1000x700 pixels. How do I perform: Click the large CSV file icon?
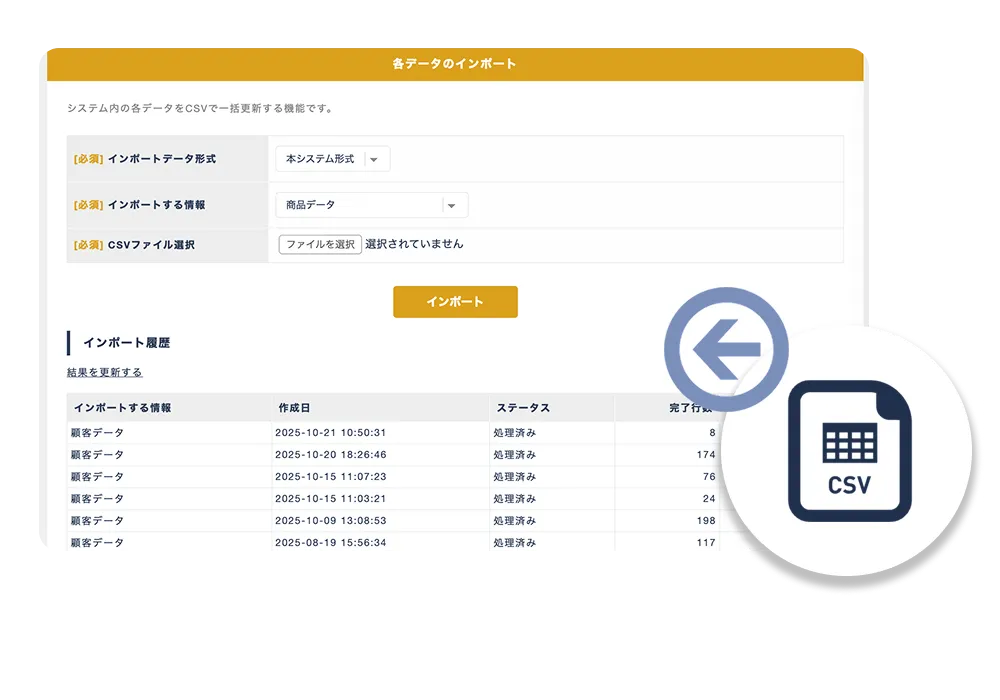pos(849,451)
